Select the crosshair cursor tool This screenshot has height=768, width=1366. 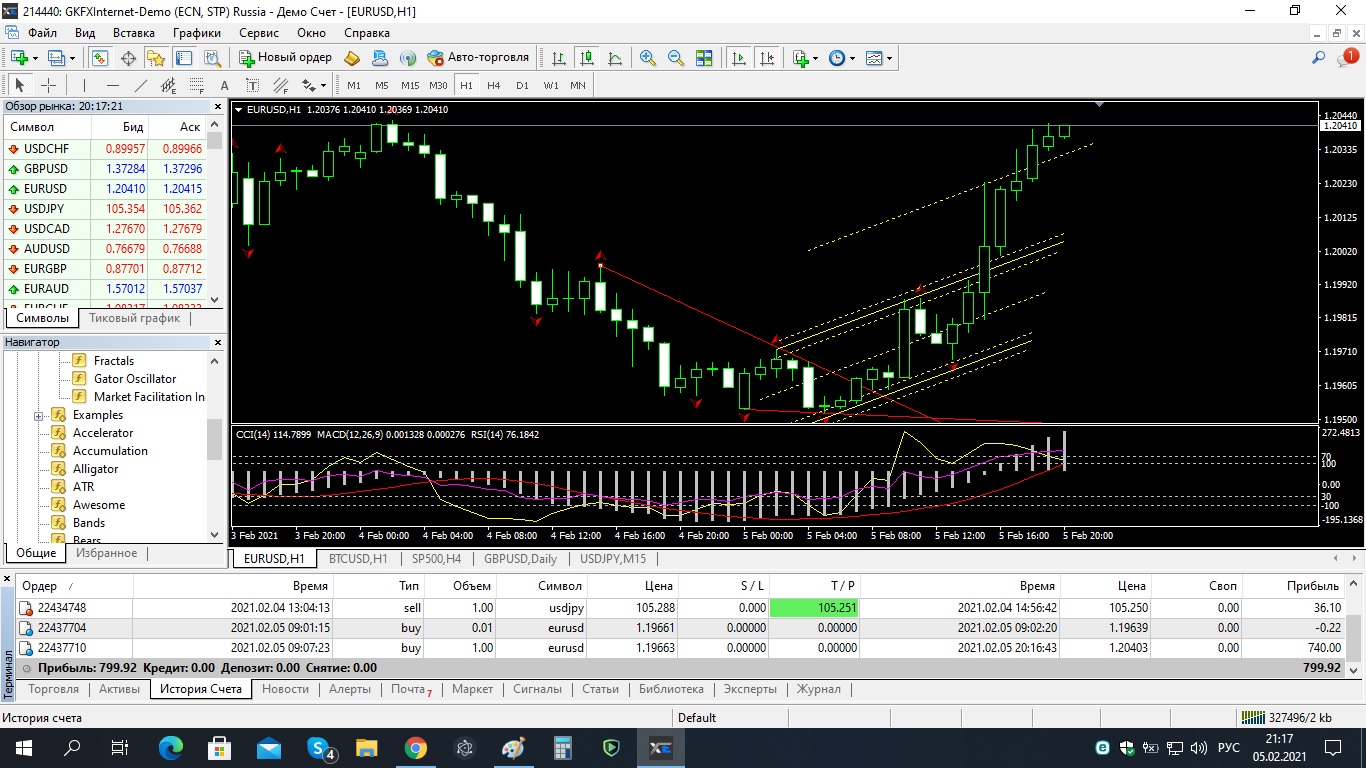(47, 85)
